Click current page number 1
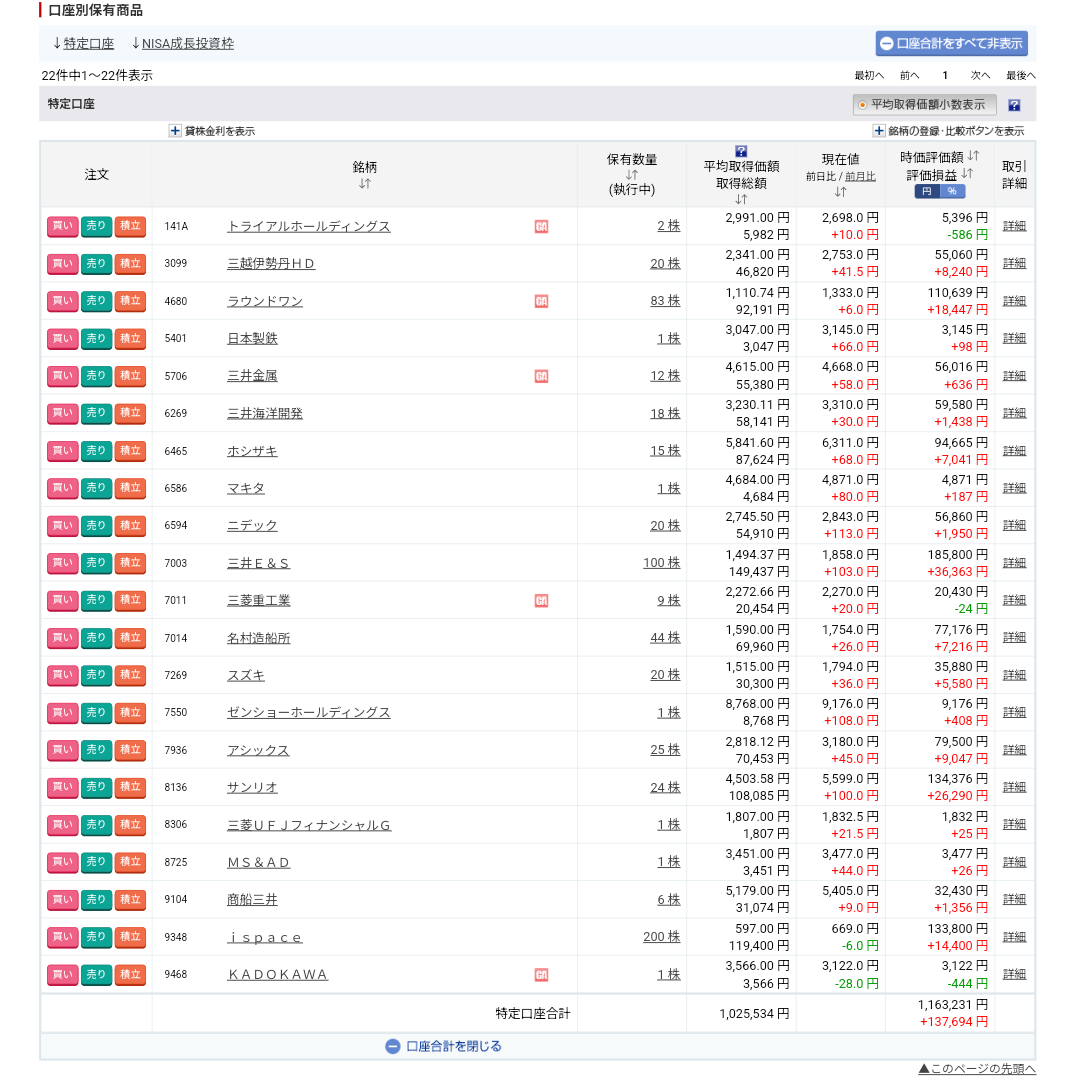The image size is (1074, 1077). (945, 76)
